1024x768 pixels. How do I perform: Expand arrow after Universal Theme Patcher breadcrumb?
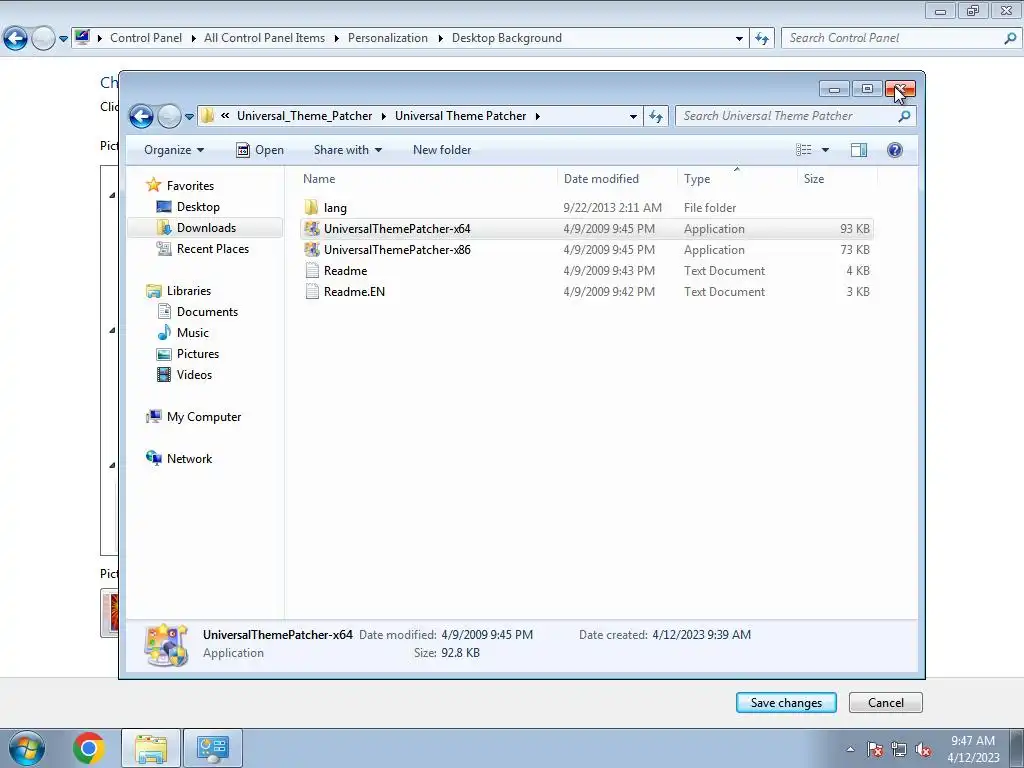pos(537,116)
